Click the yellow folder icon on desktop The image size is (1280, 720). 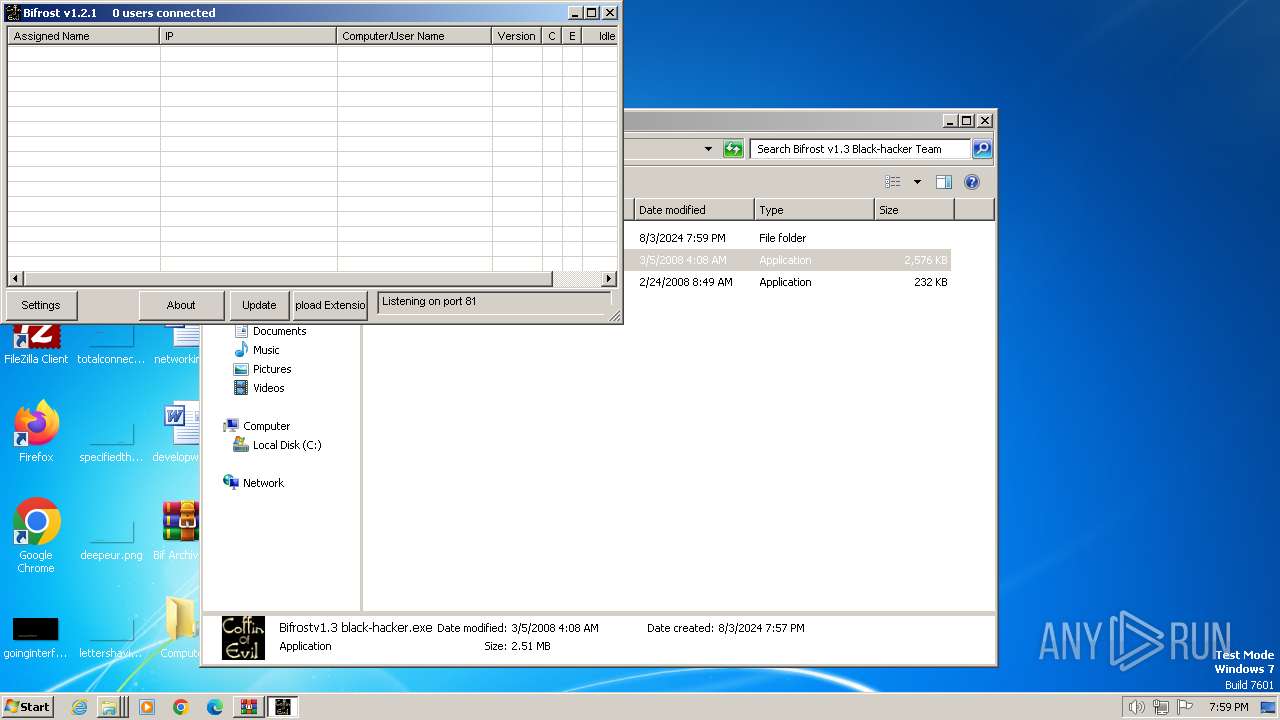[x=180, y=628]
